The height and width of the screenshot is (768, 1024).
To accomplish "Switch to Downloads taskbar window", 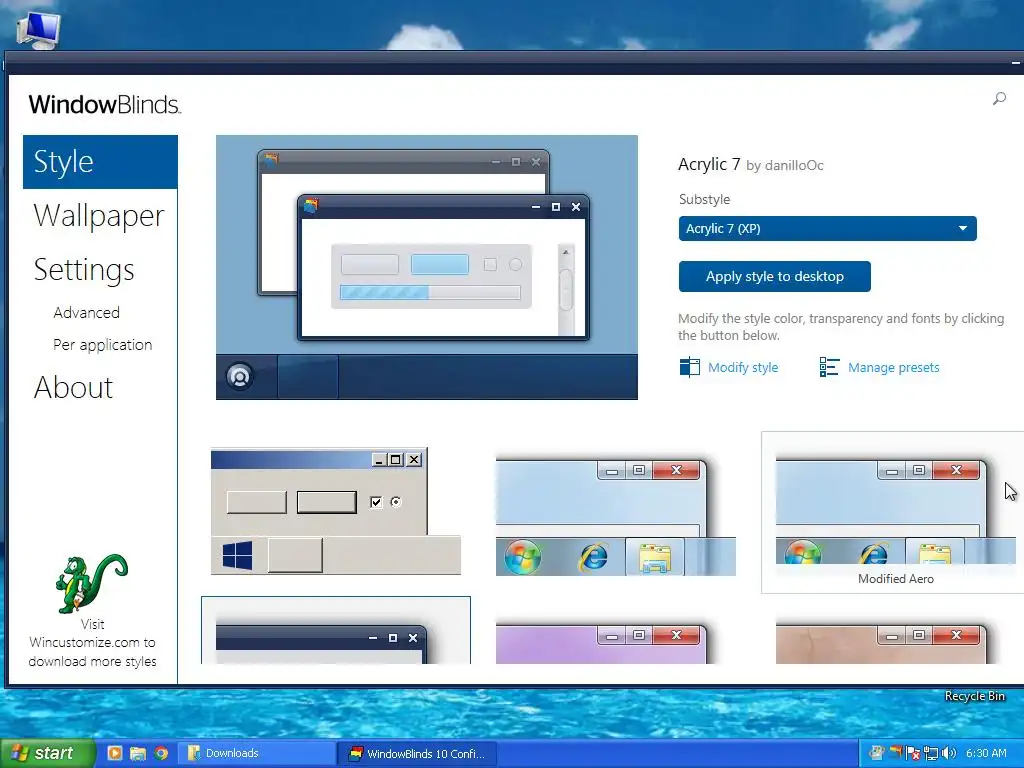I will 256,753.
